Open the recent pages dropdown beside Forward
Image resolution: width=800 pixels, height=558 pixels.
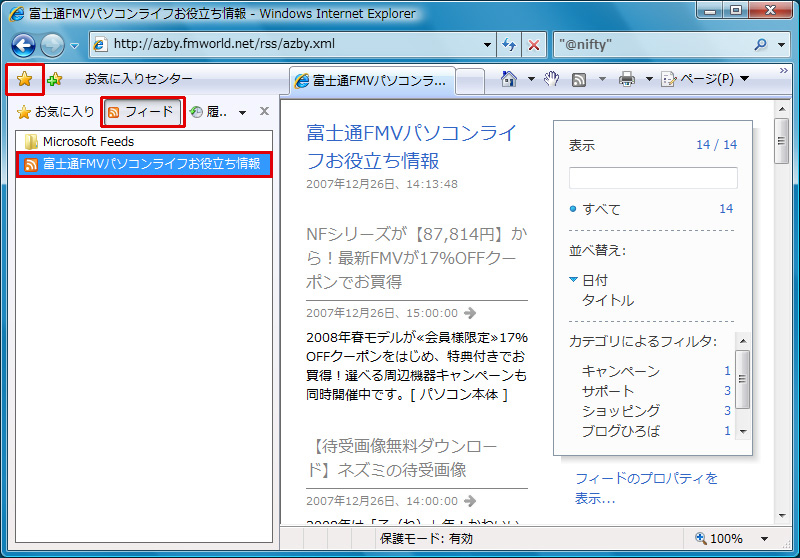[x=74, y=45]
